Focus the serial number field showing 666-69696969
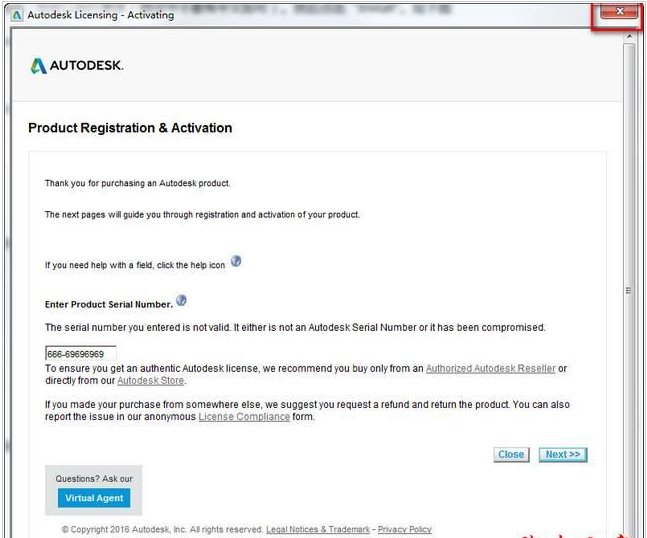Image resolution: width=647 pixels, height=538 pixels. coord(81,354)
